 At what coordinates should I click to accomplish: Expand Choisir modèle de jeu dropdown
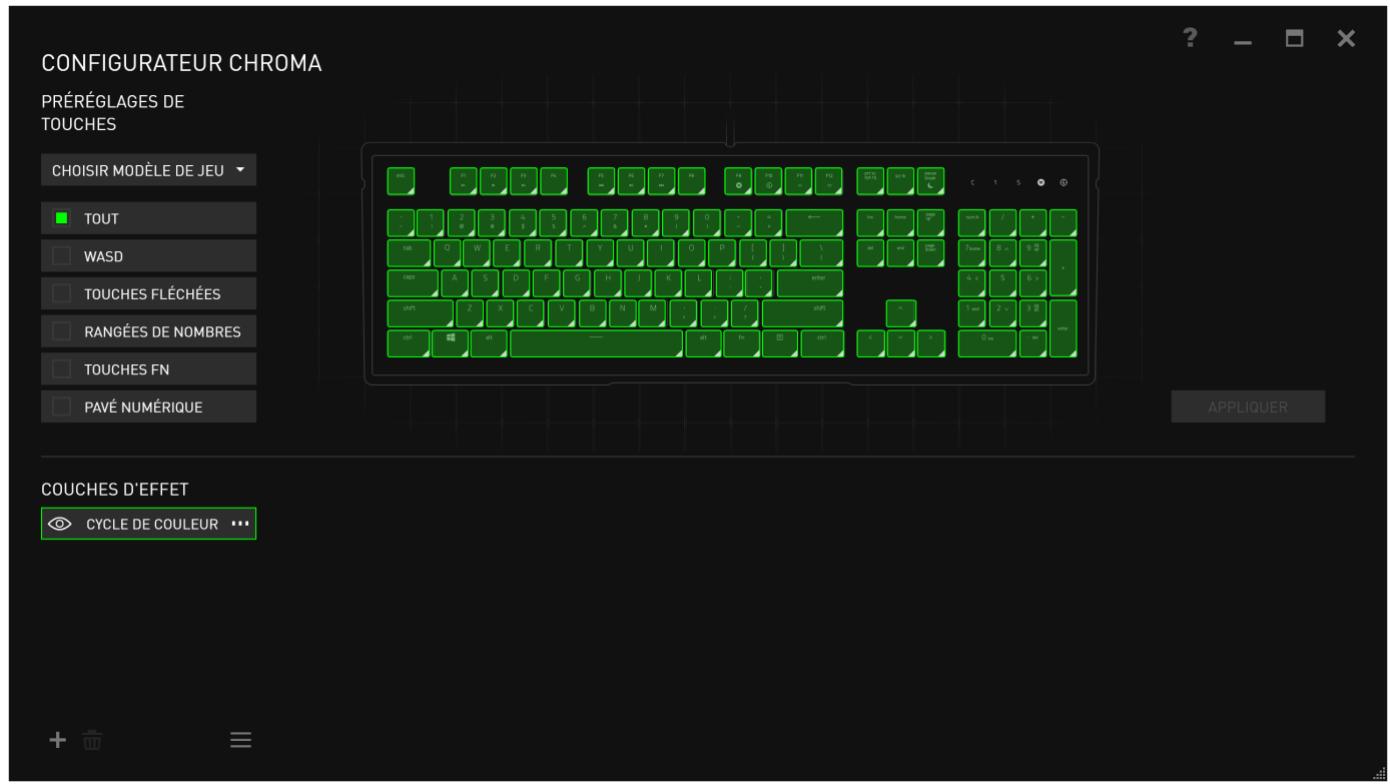[x=148, y=170]
